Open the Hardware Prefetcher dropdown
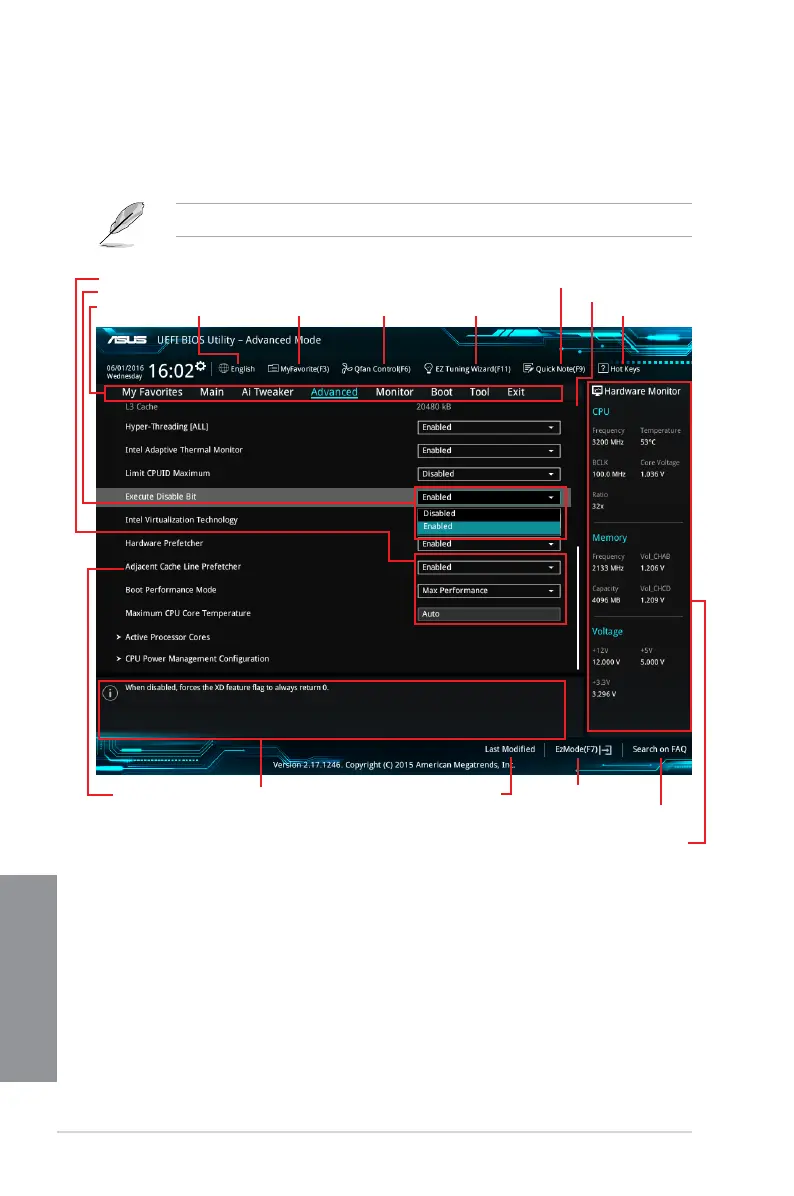This screenshot has width=794, height=1196. pos(489,544)
